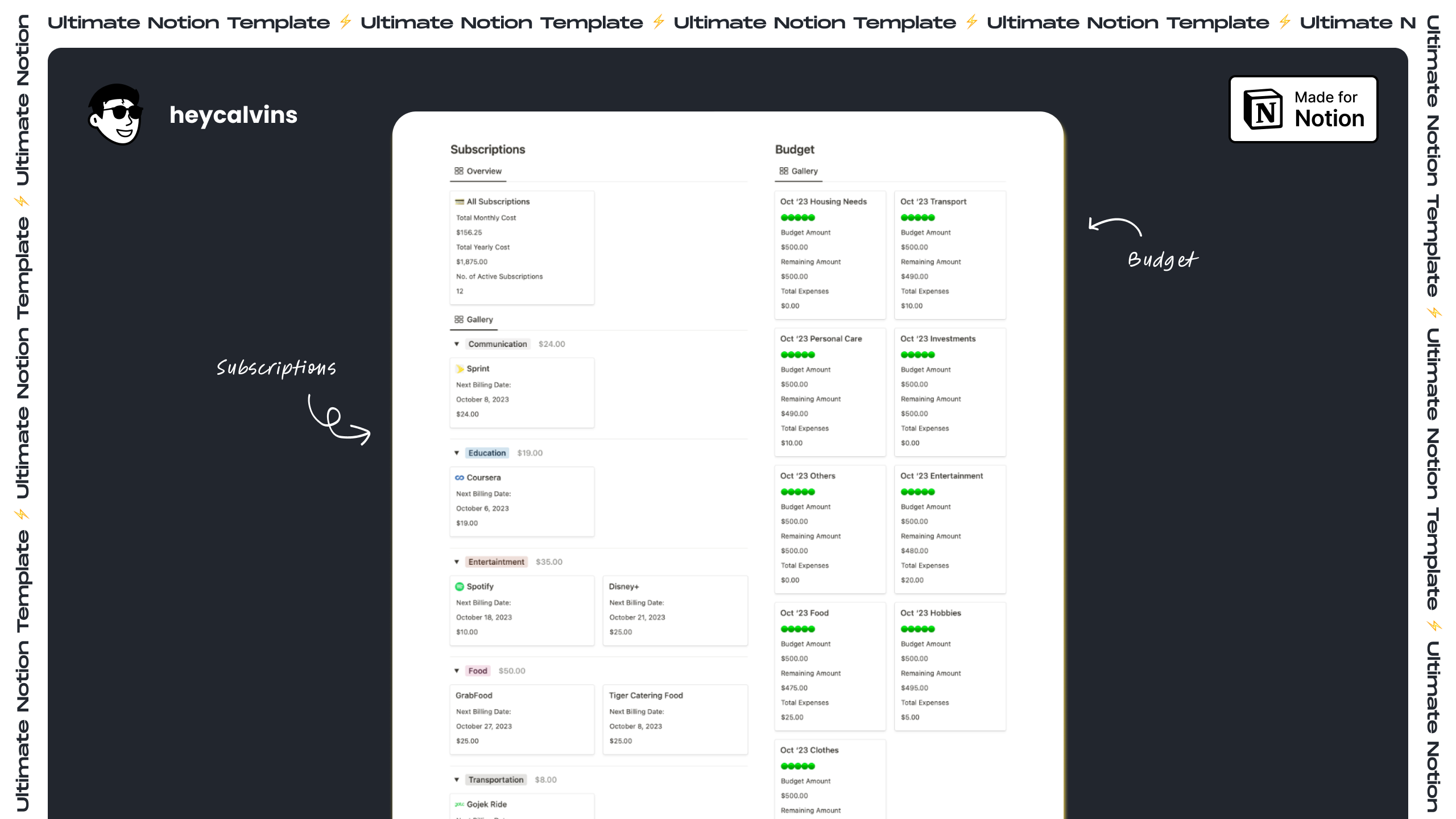Click the $1,875.00 total yearly cost value
Screen dimensions: 1456x819
pyautogui.click(x=472, y=262)
